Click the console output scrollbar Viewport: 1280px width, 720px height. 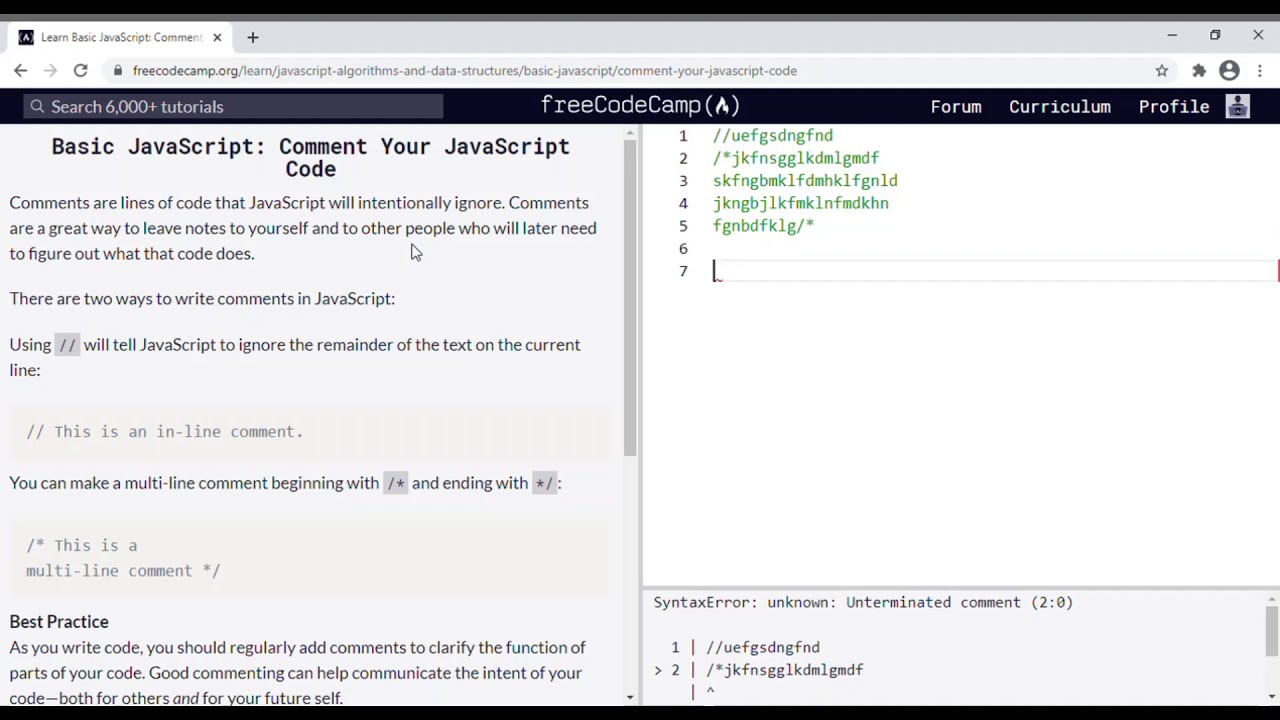click(x=1272, y=632)
